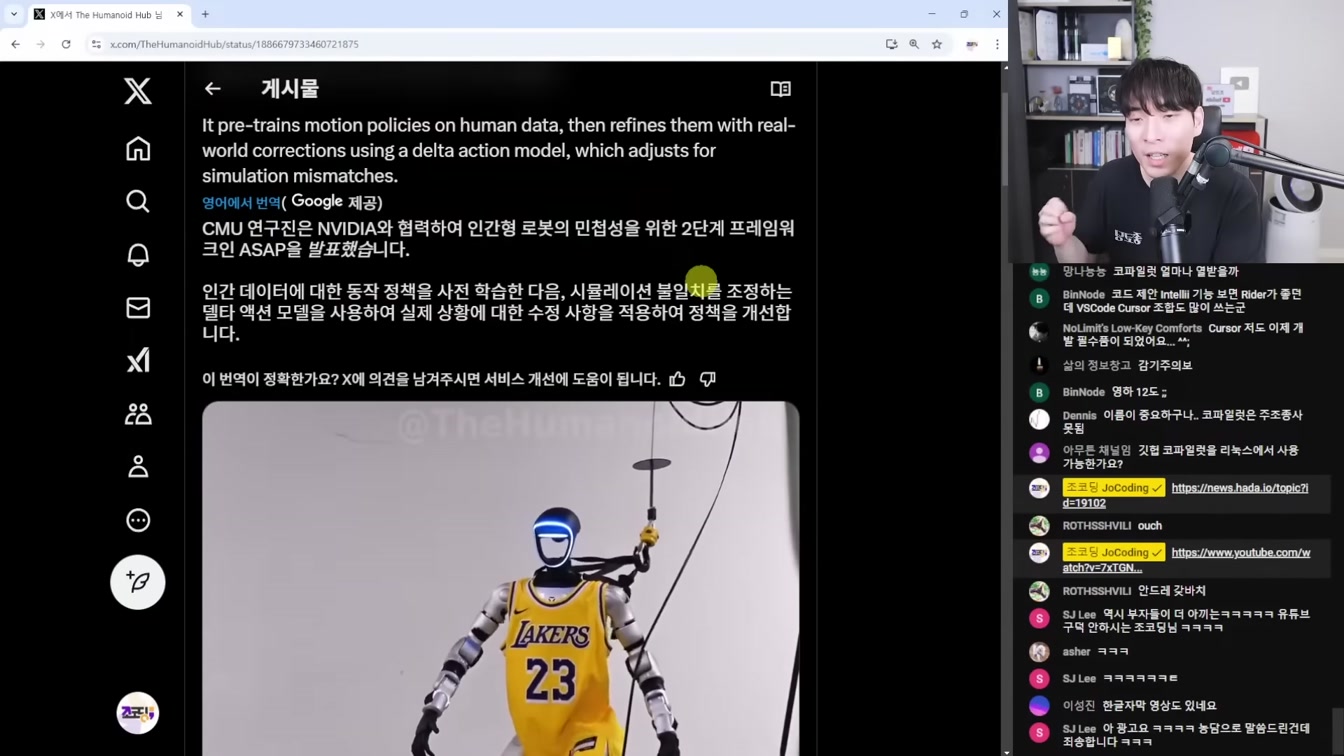The height and width of the screenshot is (756, 1344).
Task: Rate the translation with thumbs down
Action: click(x=708, y=379)
